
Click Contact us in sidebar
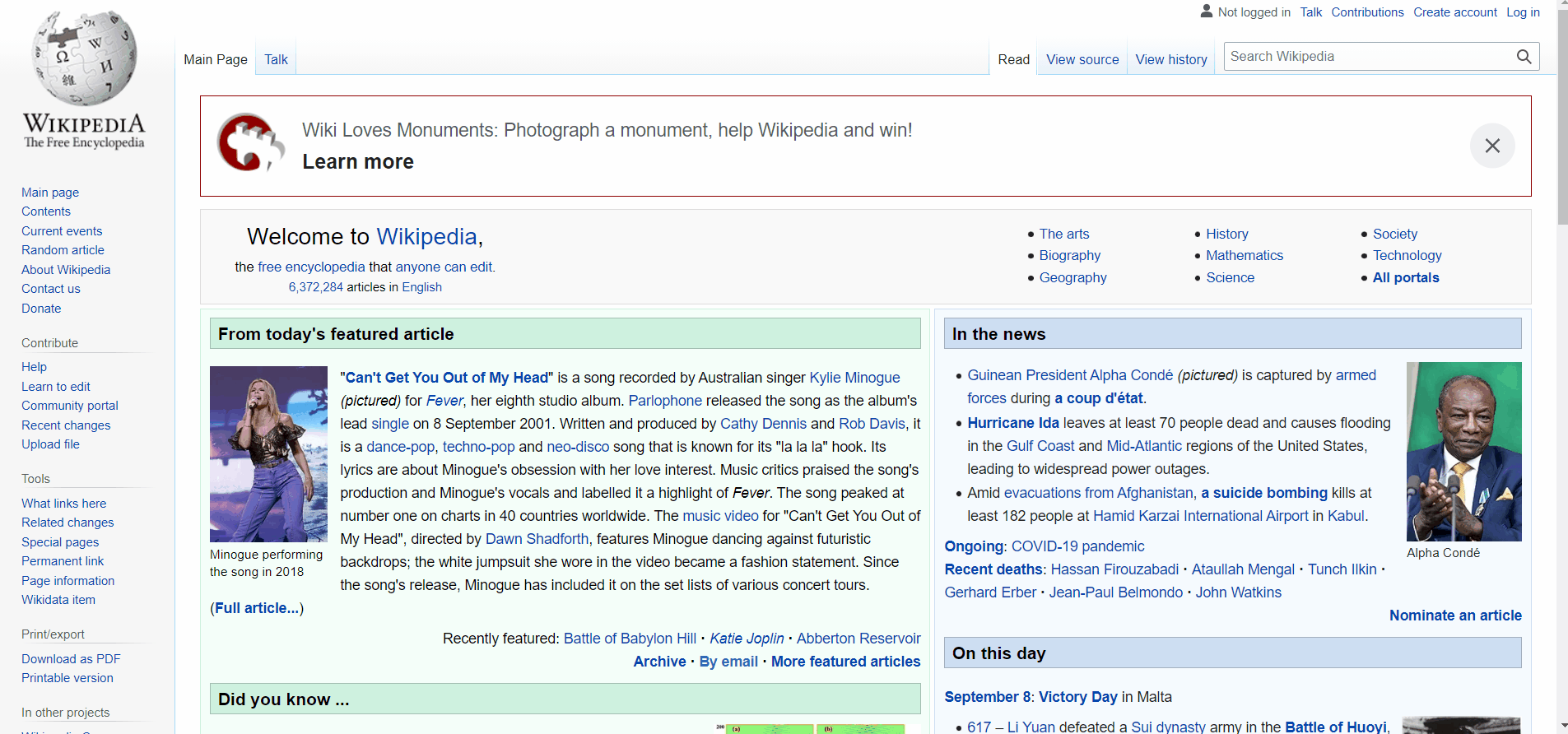pos(51,289)
